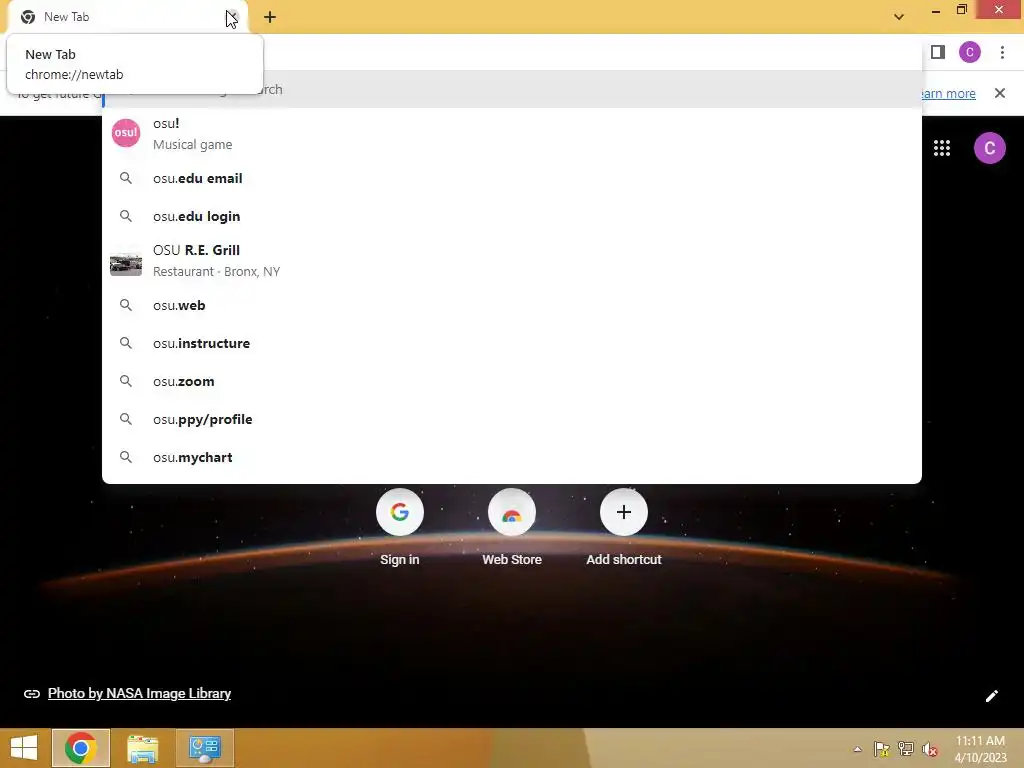Select the osu.ppy/profile suggestion
This screenshot has height=768, width=1024.
pyautogui.click(x=512, y=419)
